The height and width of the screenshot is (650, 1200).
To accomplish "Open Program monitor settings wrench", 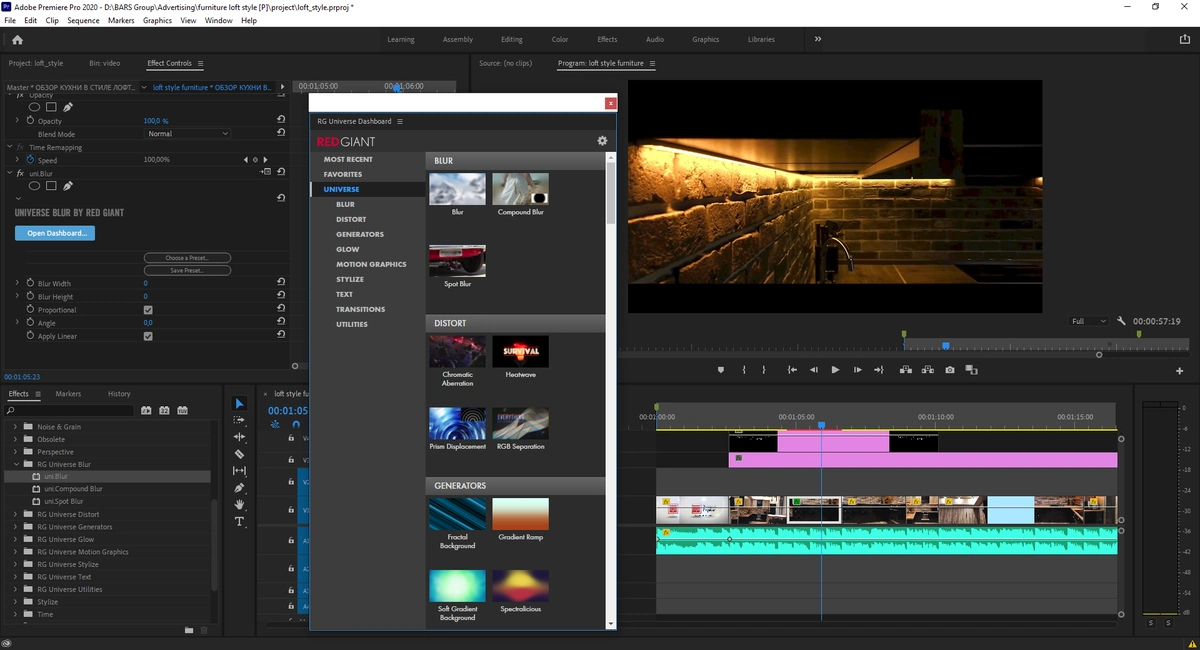I will [1122, 321].
